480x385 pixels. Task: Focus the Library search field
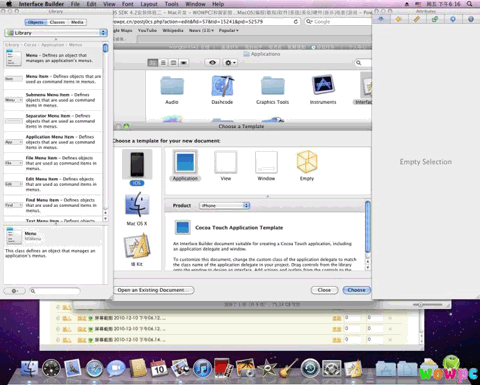(55, 291)
